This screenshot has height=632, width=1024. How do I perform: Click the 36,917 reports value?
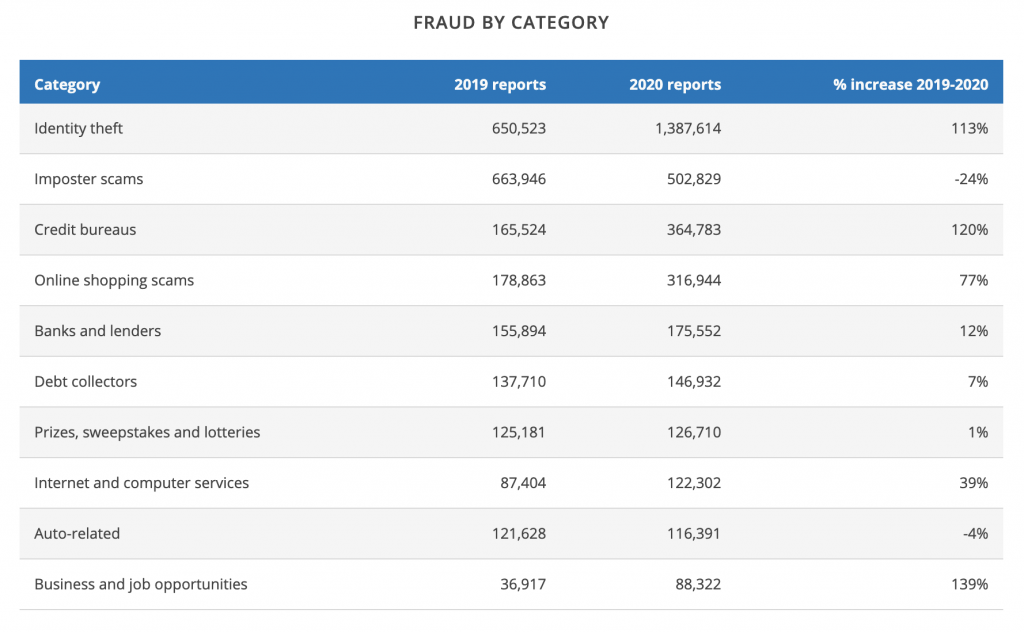[x=523, y=584]
